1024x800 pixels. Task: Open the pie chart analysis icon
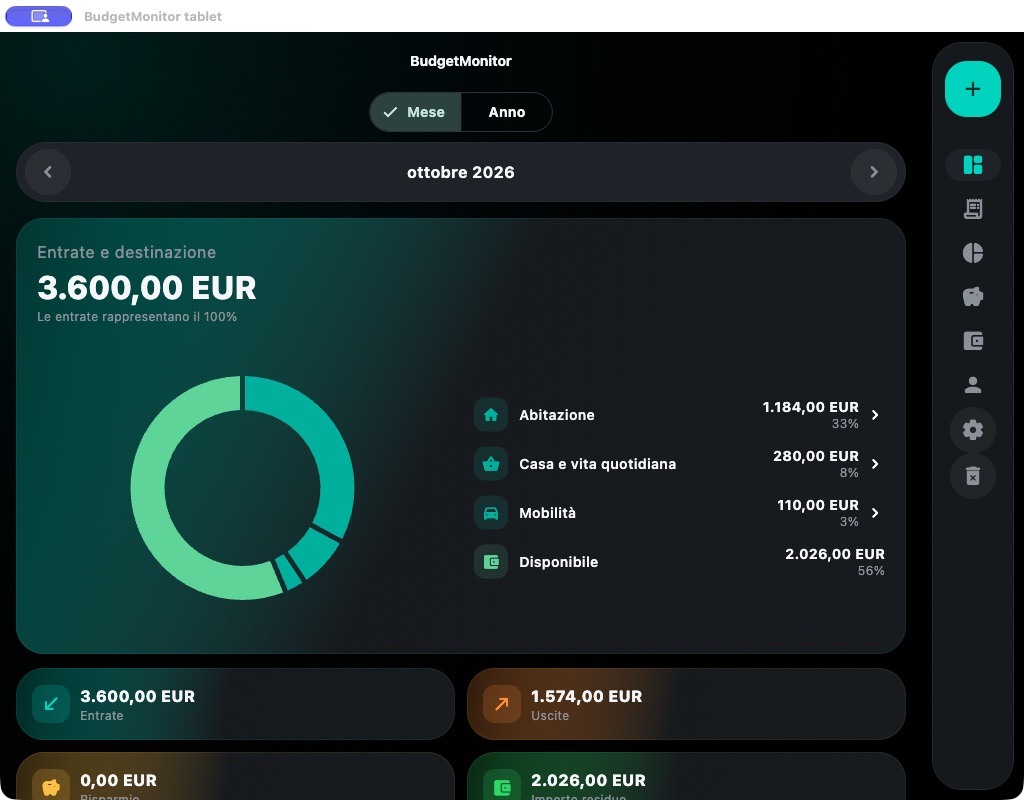(x=972, y=253)
